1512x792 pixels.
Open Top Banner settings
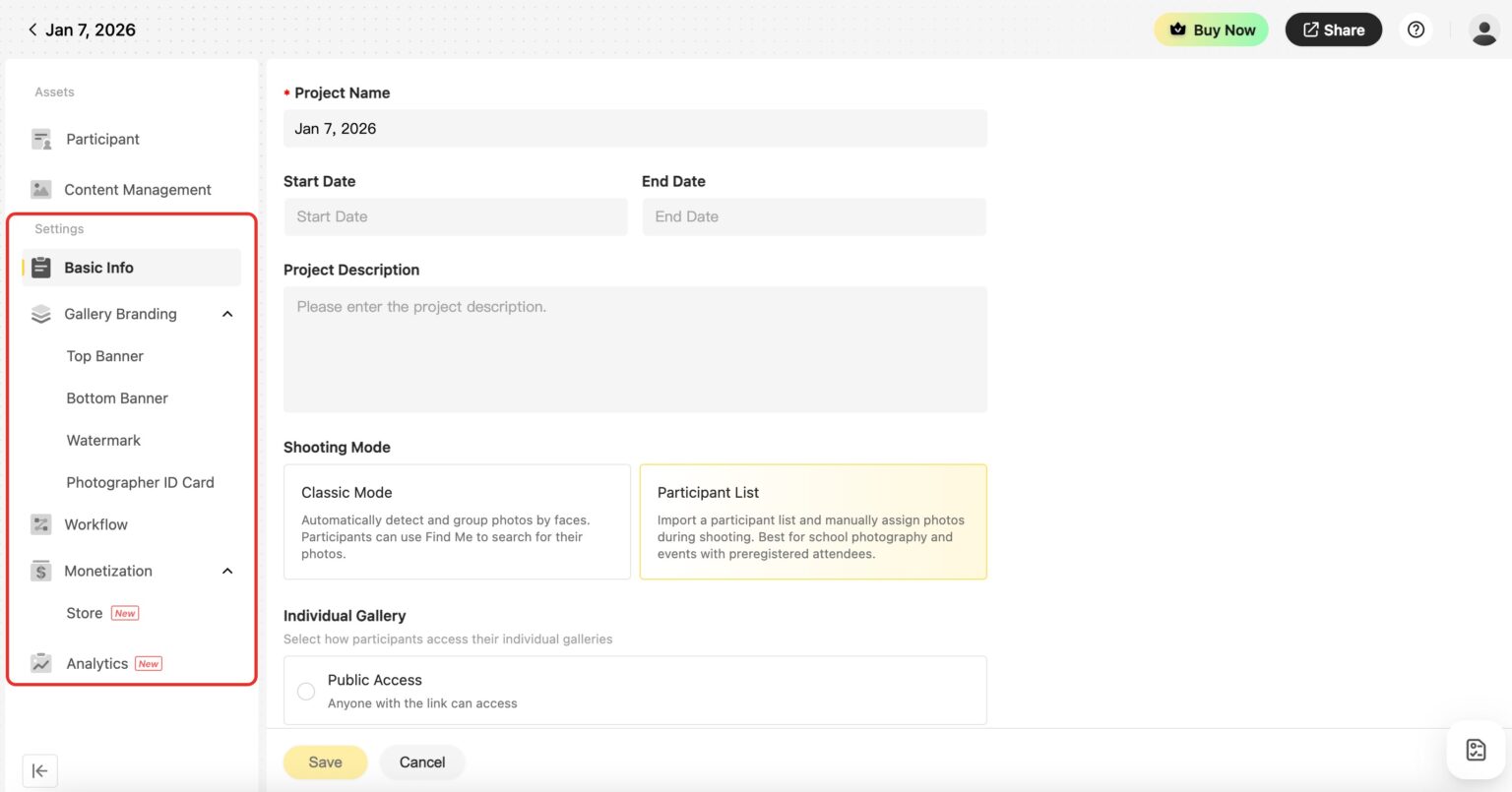[x=105, y=356]
